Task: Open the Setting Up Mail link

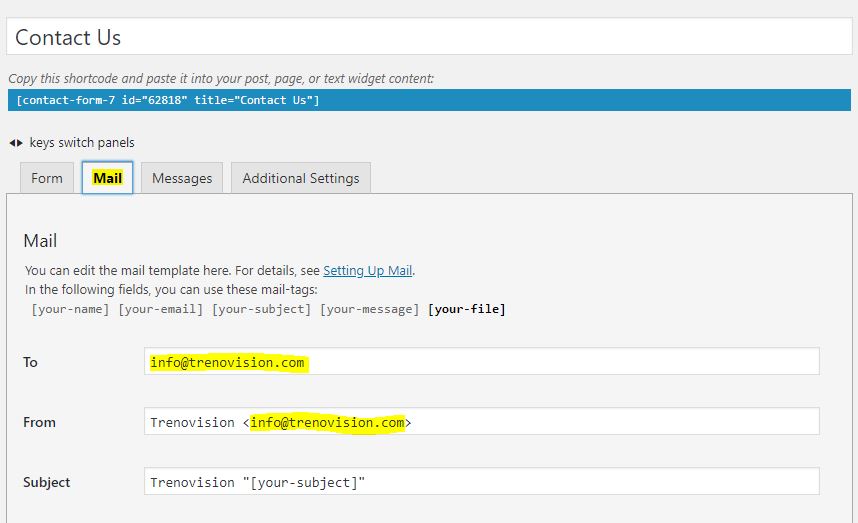Action: [367, 270]
